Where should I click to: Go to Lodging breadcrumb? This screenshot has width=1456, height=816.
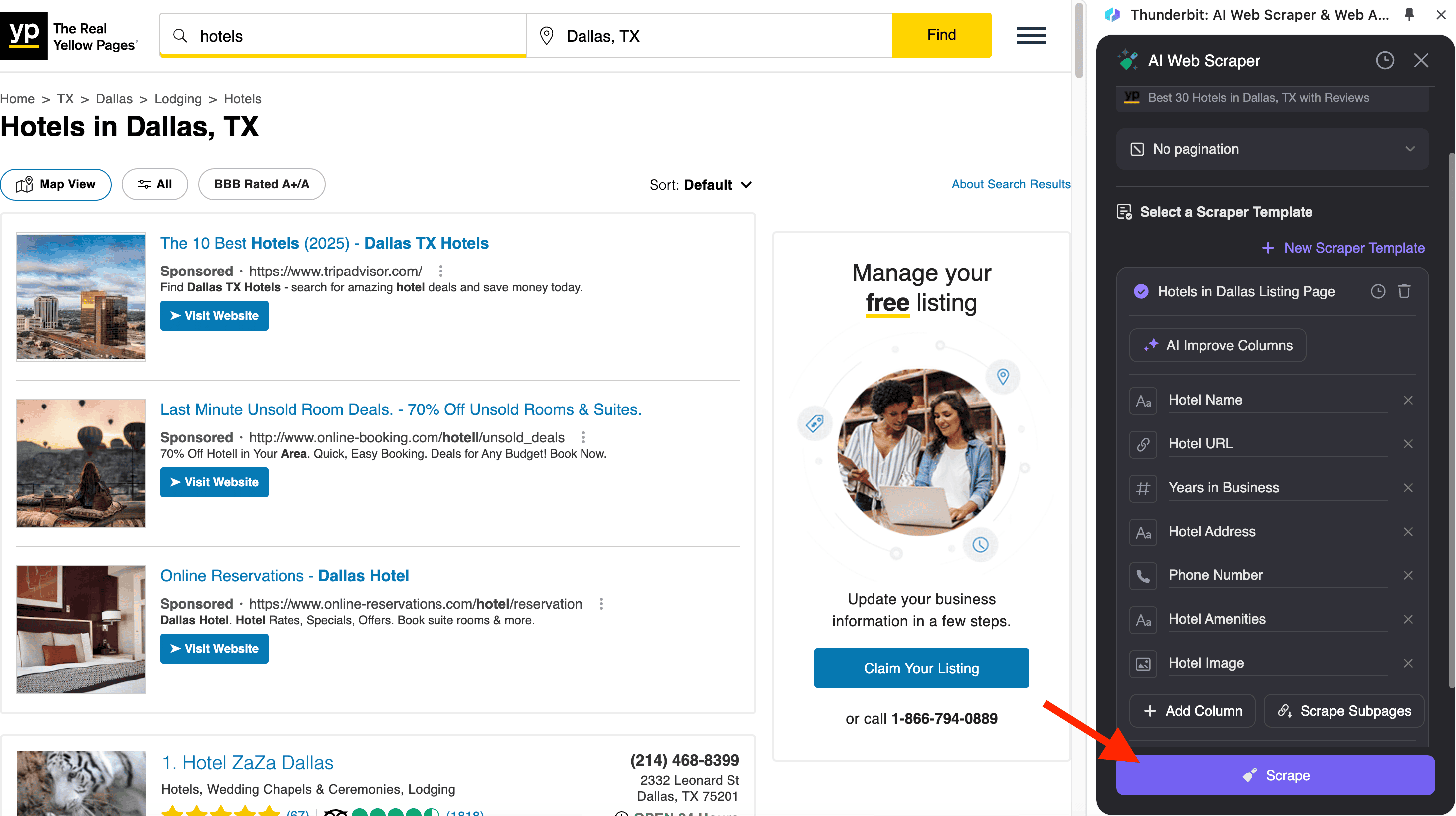tap(178, 99)
